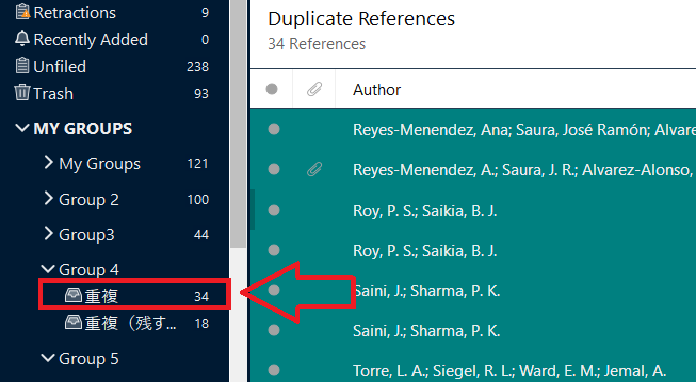
Task: Click the Duplicate References heading
Action: point(361,19)
